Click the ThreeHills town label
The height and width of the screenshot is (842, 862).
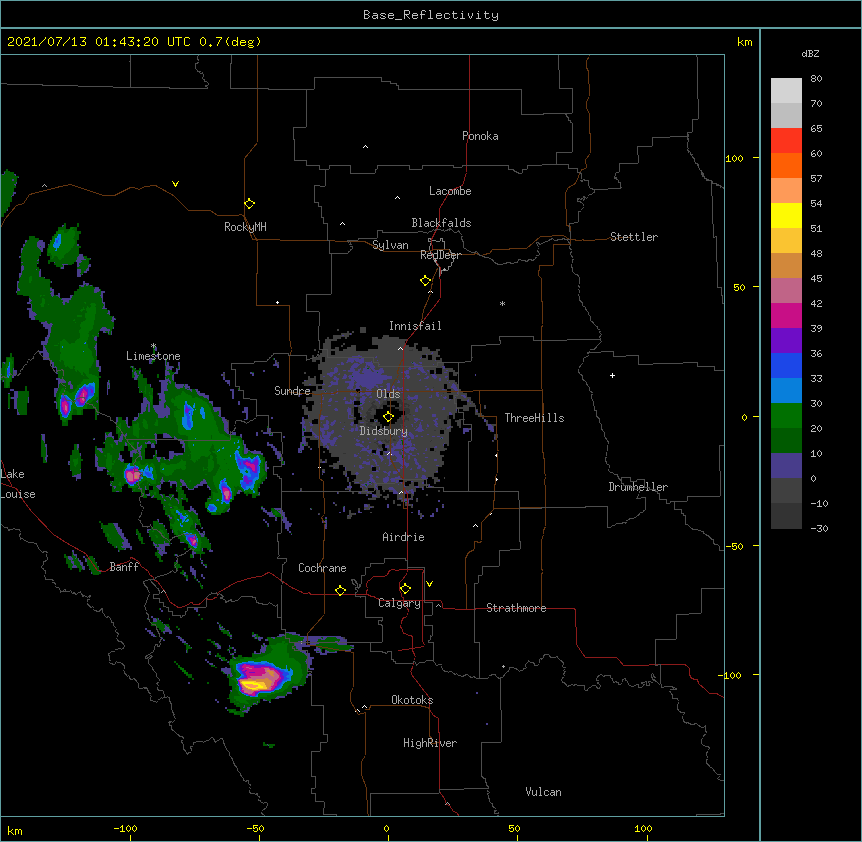point(534,418)
